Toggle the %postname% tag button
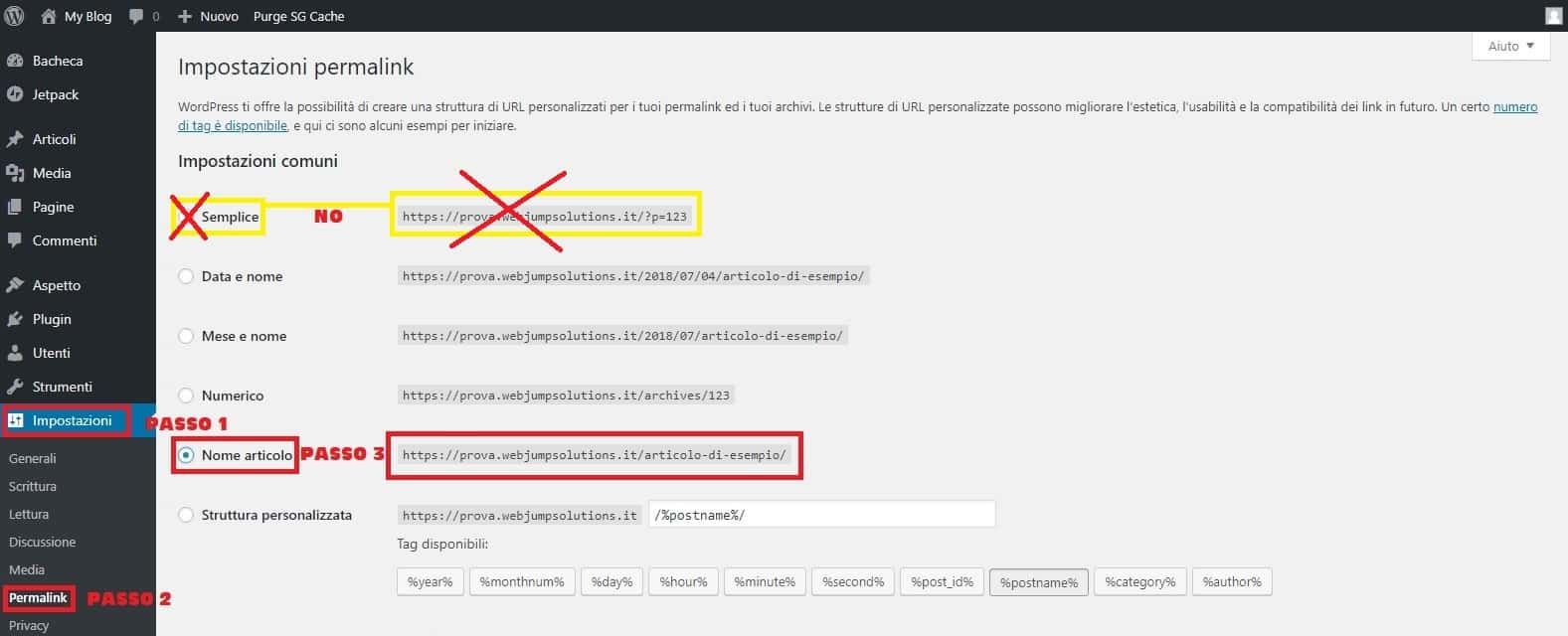The height and width of the screenshot is (636, 1568). point(1039,581)
